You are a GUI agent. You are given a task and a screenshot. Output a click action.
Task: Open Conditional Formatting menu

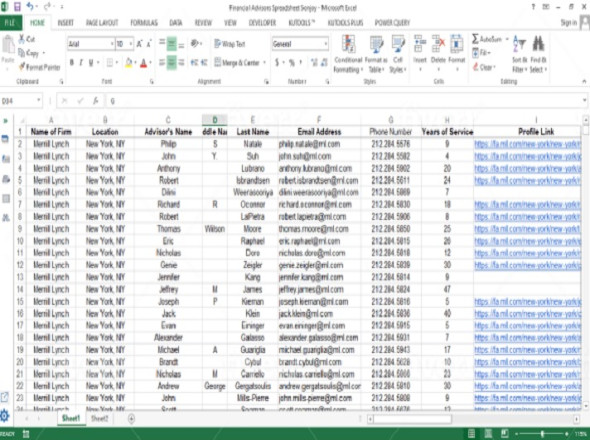pyautogui.click(x=348, y=54)
